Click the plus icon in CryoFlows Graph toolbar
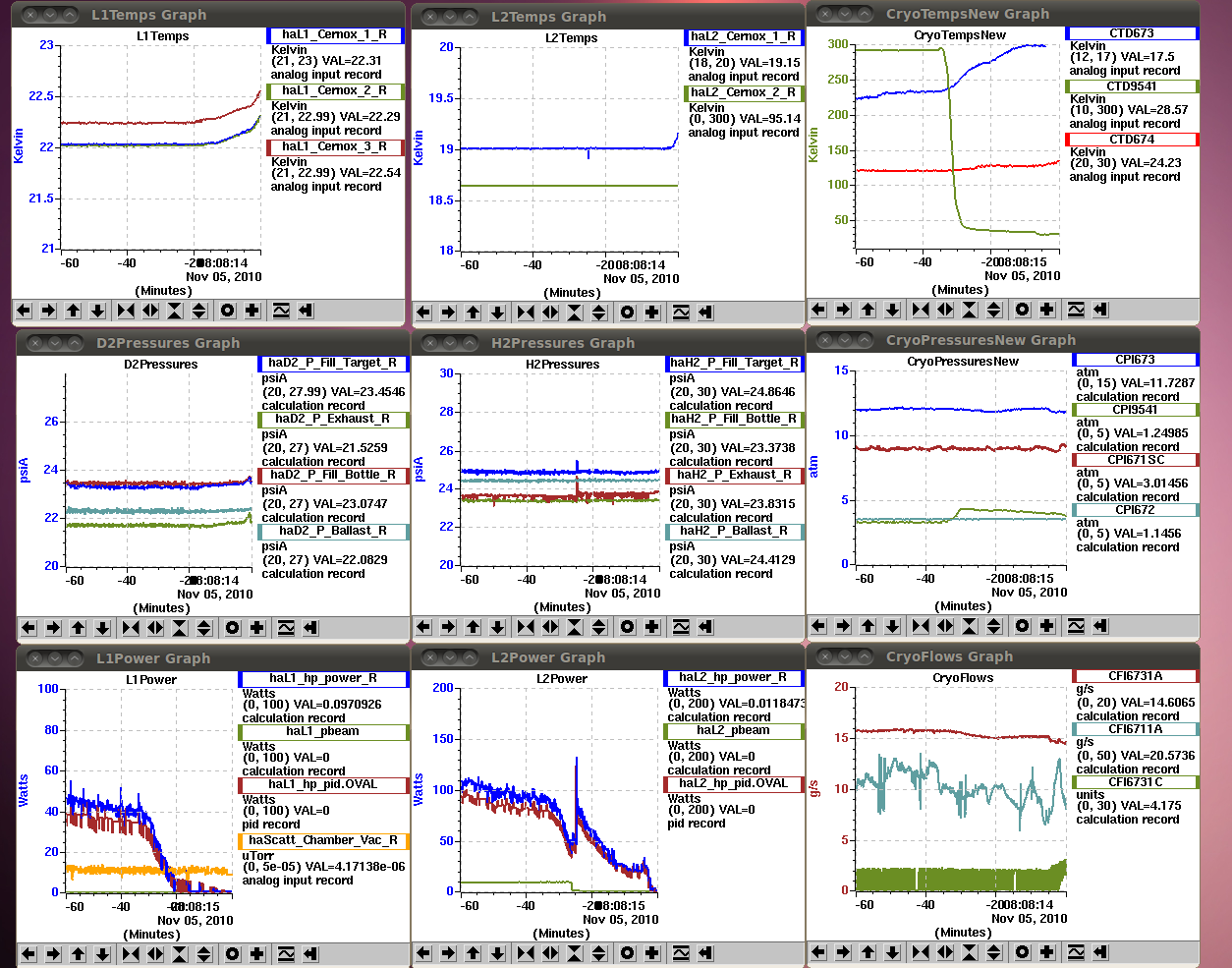The image size is (1232, 968). point(1047,952)
